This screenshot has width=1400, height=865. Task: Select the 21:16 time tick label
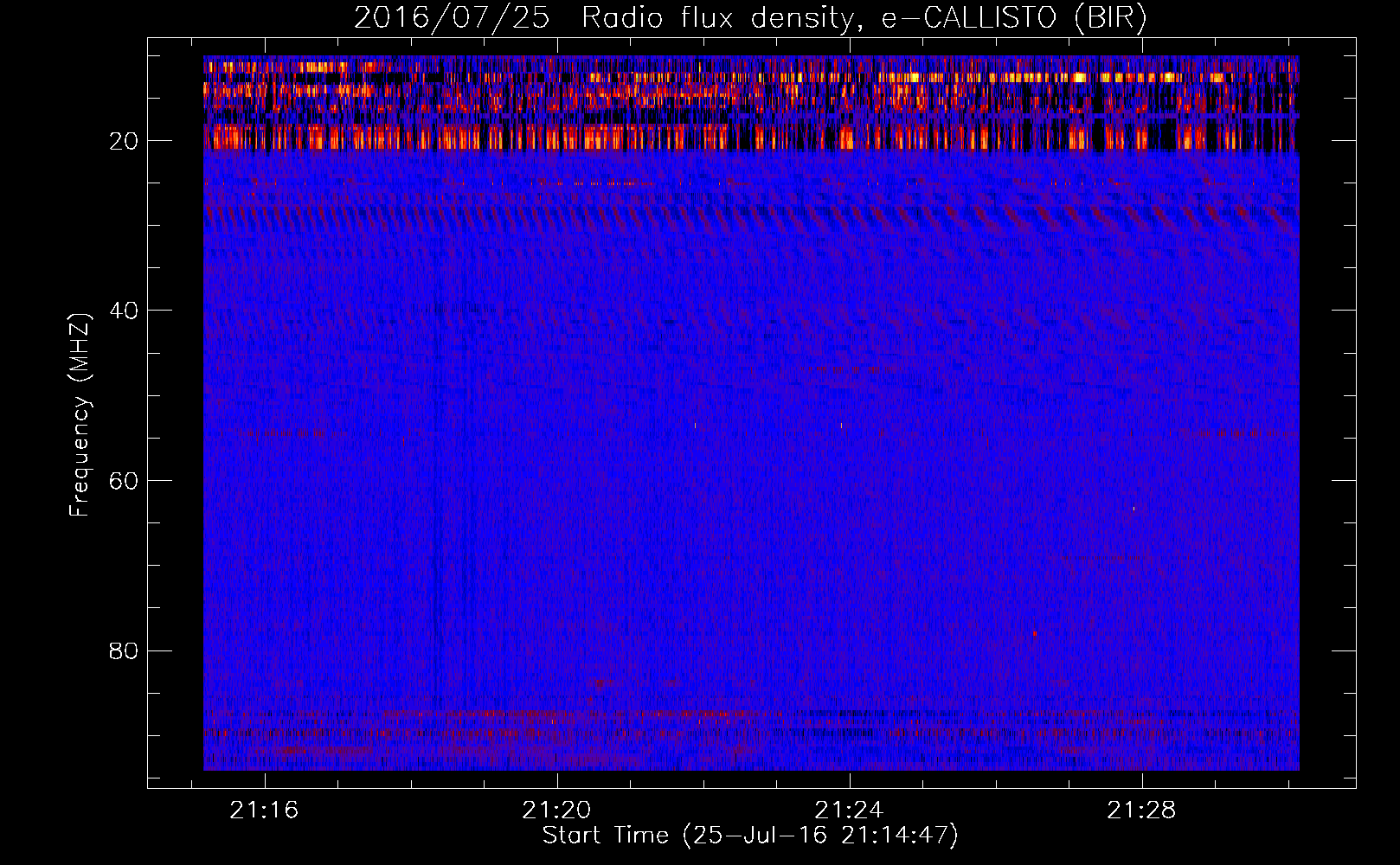(x=264, y=811)
